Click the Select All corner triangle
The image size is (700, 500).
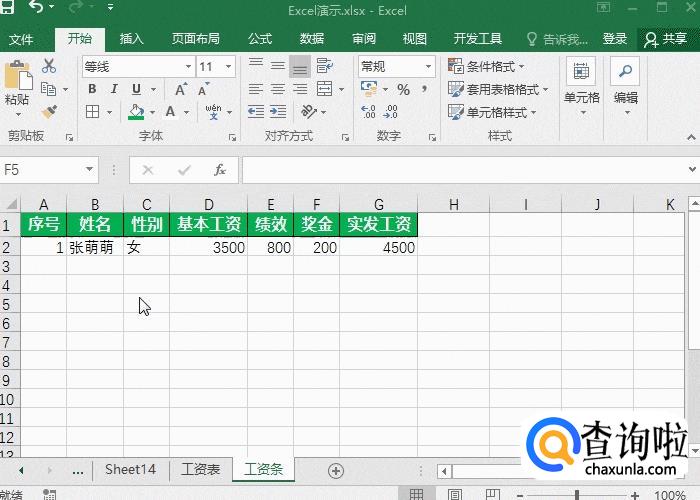[11, 204]
